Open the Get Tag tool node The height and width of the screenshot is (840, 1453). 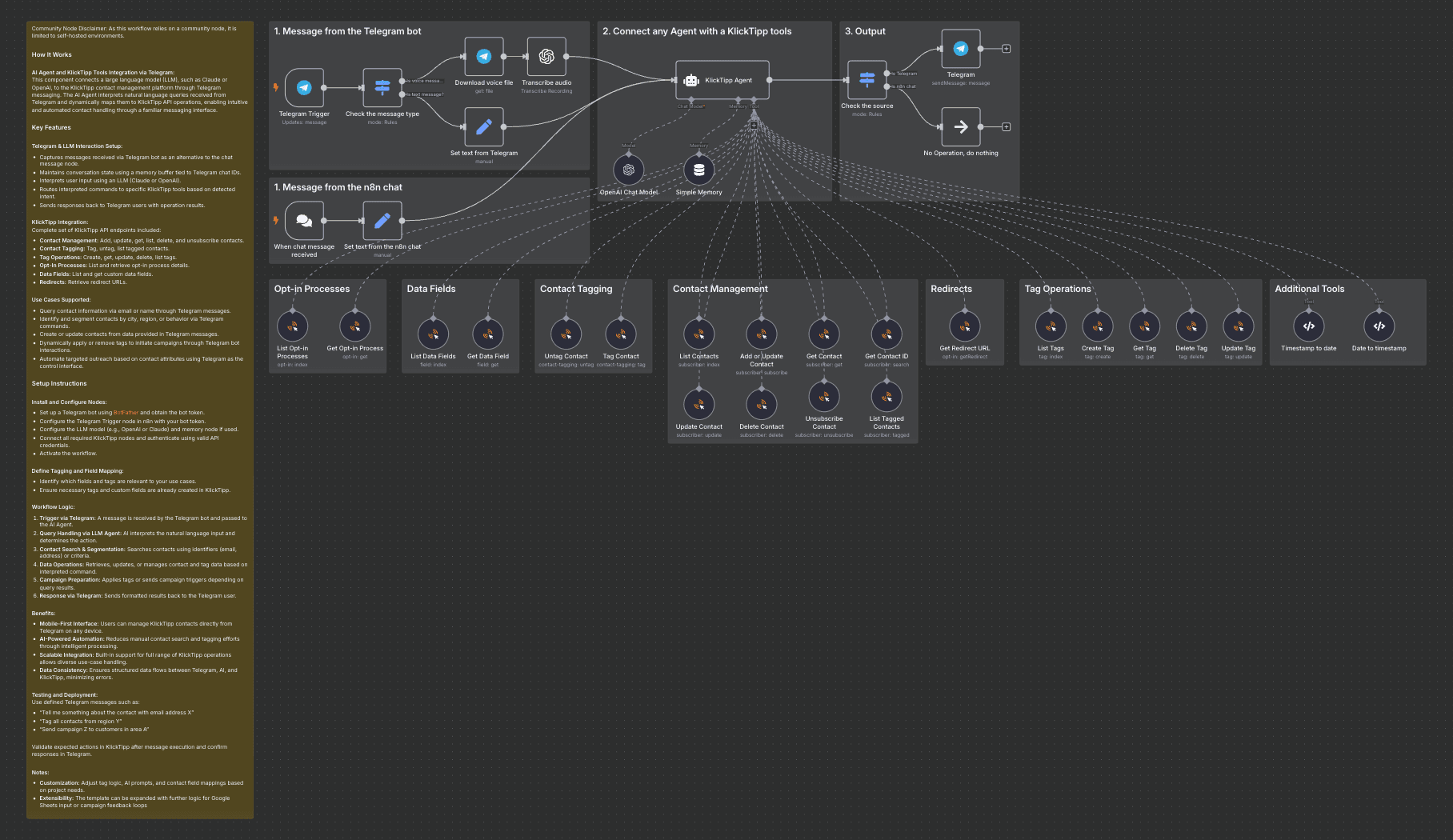(x=1145, y=326)
